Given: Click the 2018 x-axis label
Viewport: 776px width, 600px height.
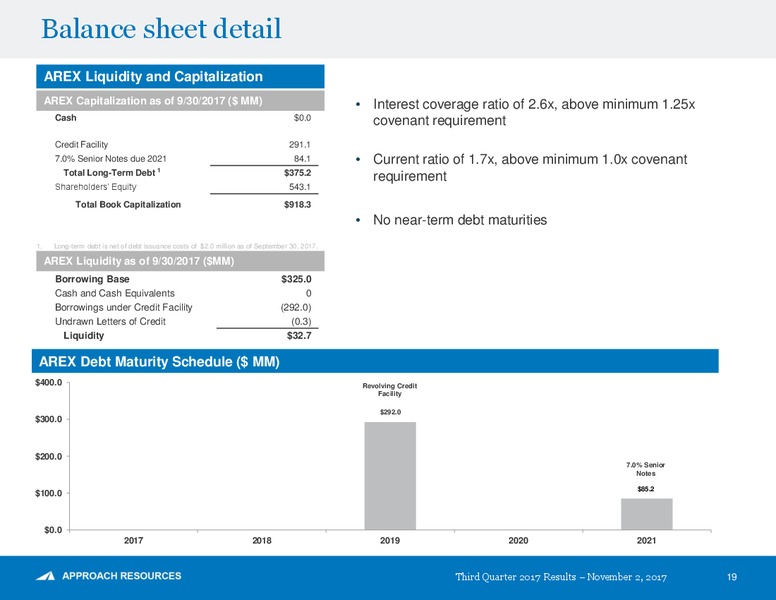Looking at the screenshot, I should click(x=262, y=541).
